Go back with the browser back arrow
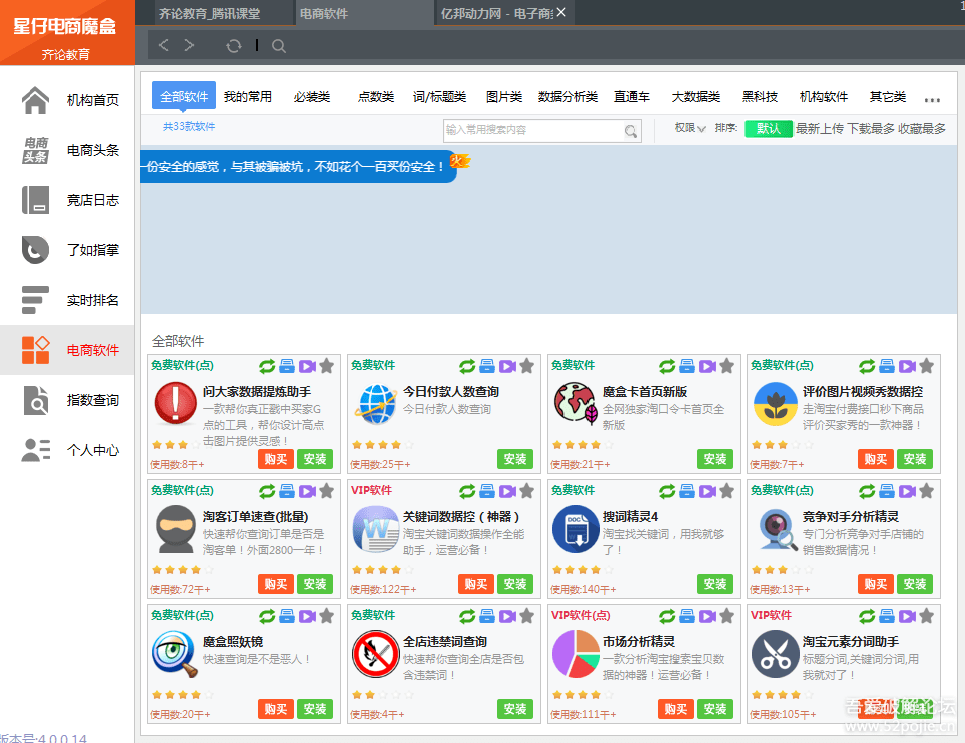 click(x=163, y=45)
